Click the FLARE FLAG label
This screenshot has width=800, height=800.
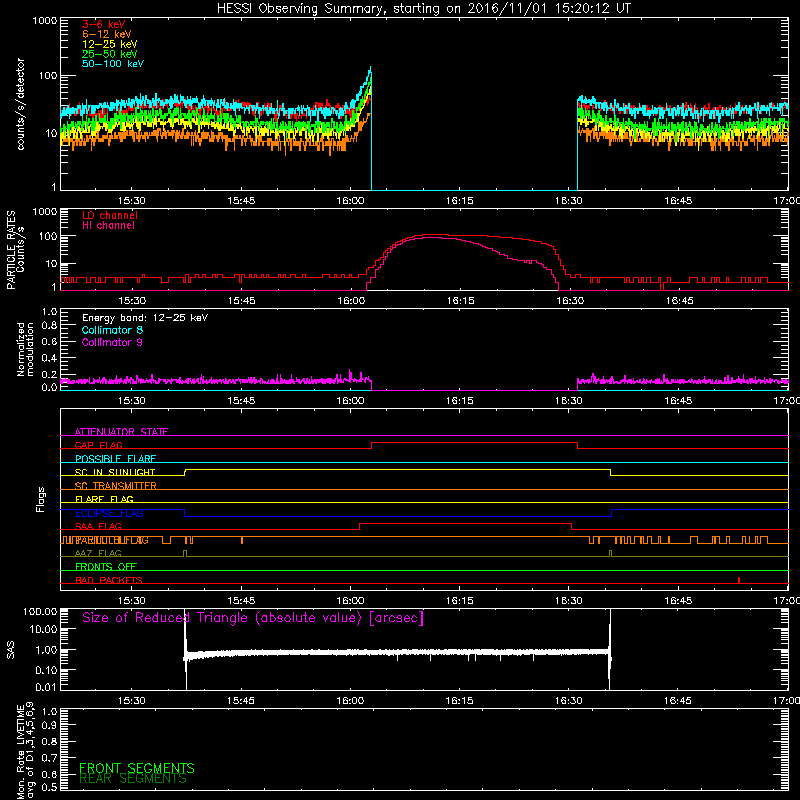tap(104, 499)
